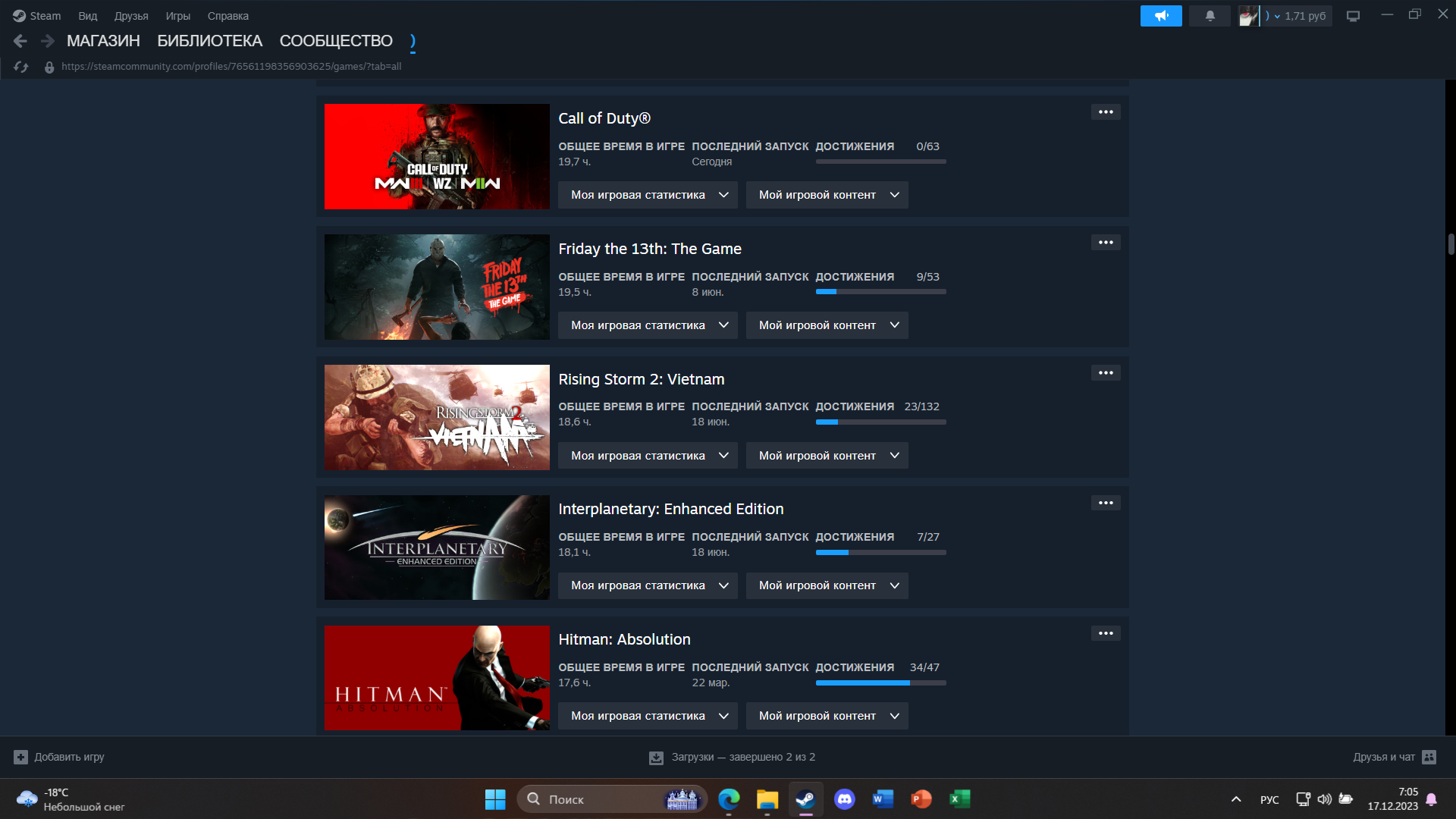Expand game content for Interplanetary
This screenshot has width=1456, height=819.
tap(827, 585)
